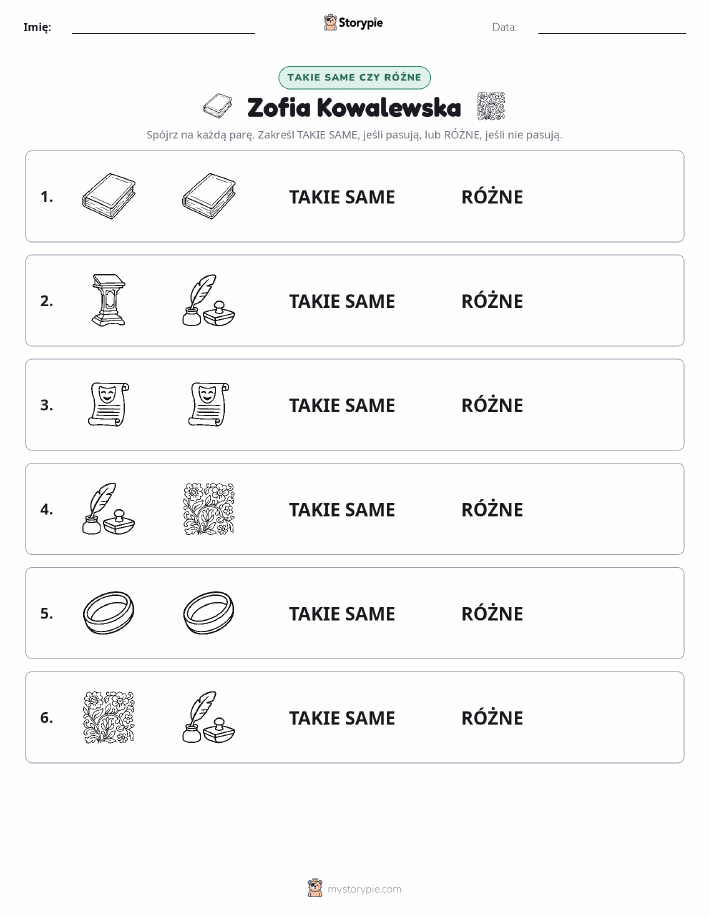This screenshot has width=709, height=917.
Task: Click the pedestal column image in row 2
Action: (109, 300)
